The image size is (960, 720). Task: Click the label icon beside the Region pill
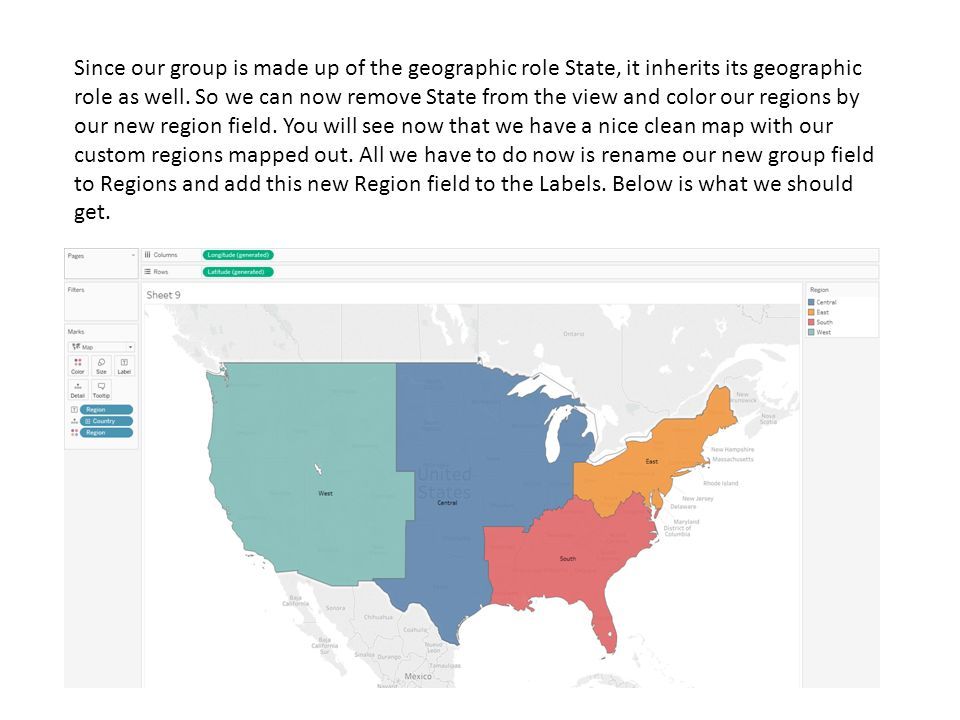coord(74,410)
